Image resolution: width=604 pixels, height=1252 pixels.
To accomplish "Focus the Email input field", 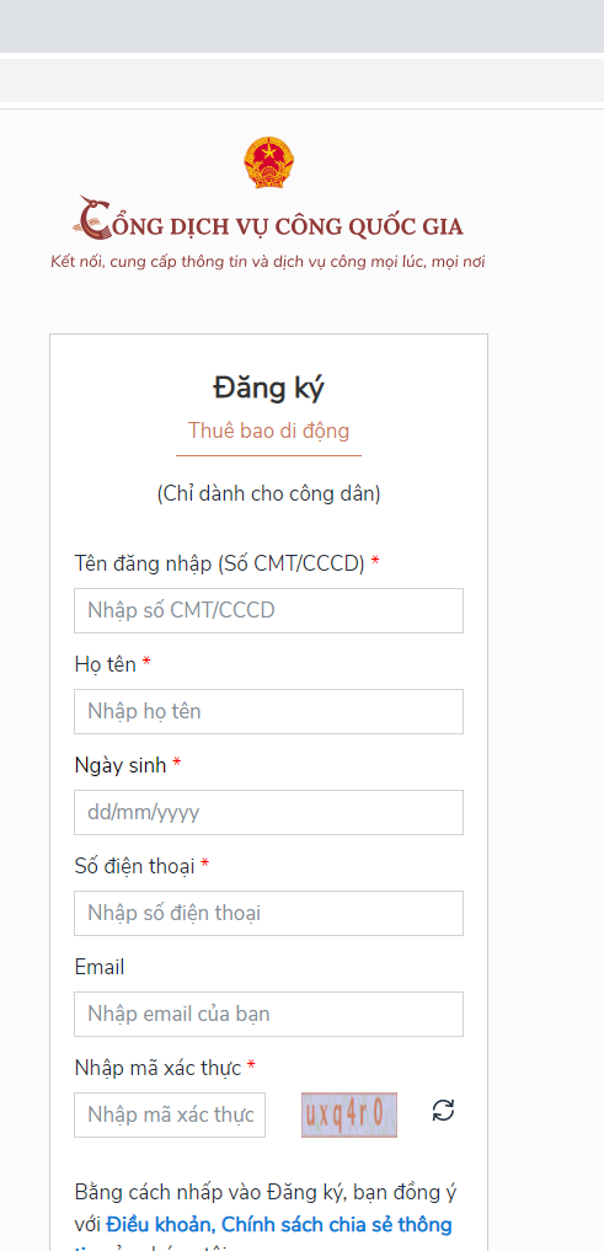I will [x=268, y=1014].
